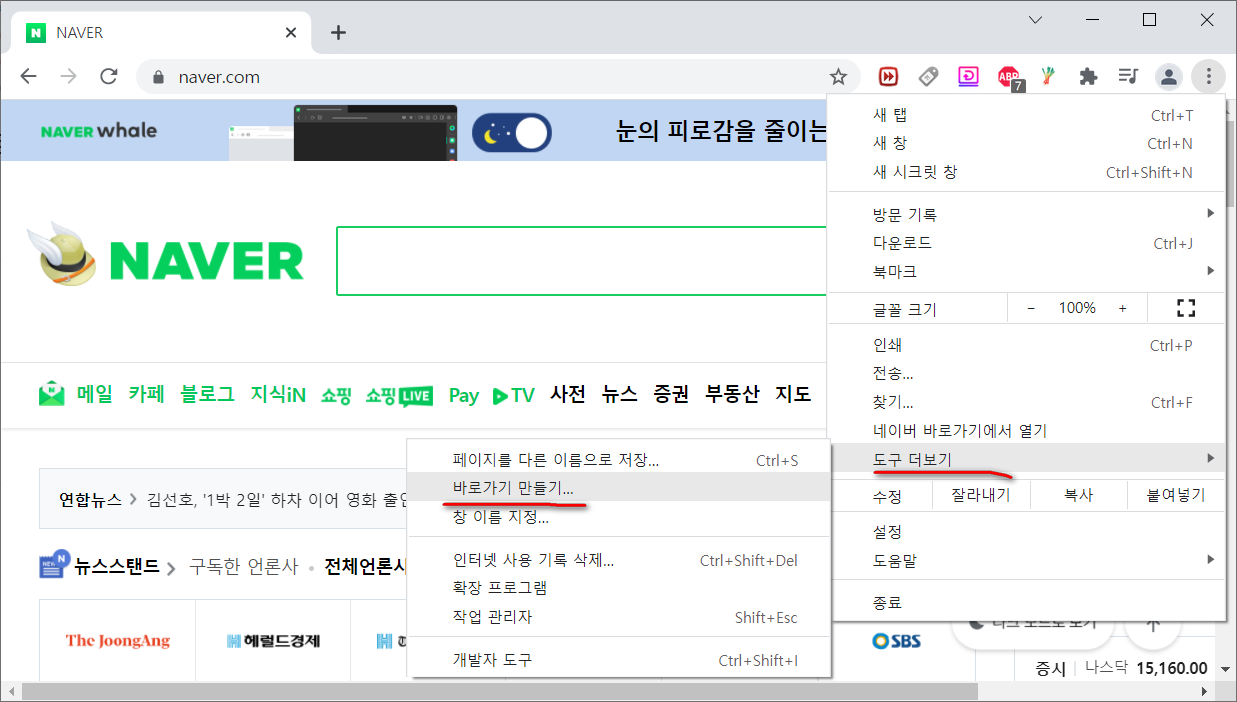1237x702 pixels.
Task: Expand the 도구 더보기 submenu
Action: click(x=1026, y=459)
